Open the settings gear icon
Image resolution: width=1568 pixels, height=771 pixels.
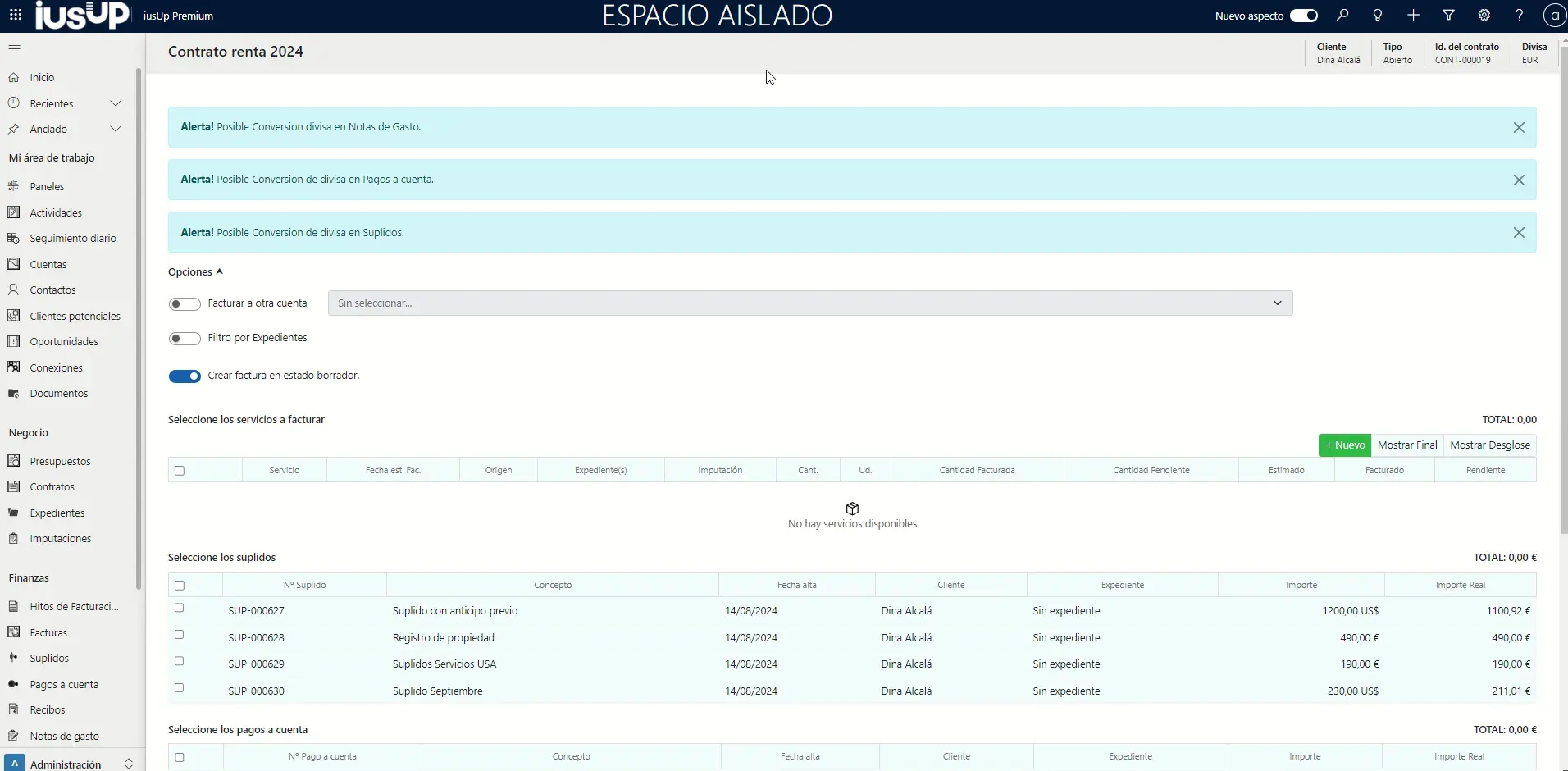1484,16
